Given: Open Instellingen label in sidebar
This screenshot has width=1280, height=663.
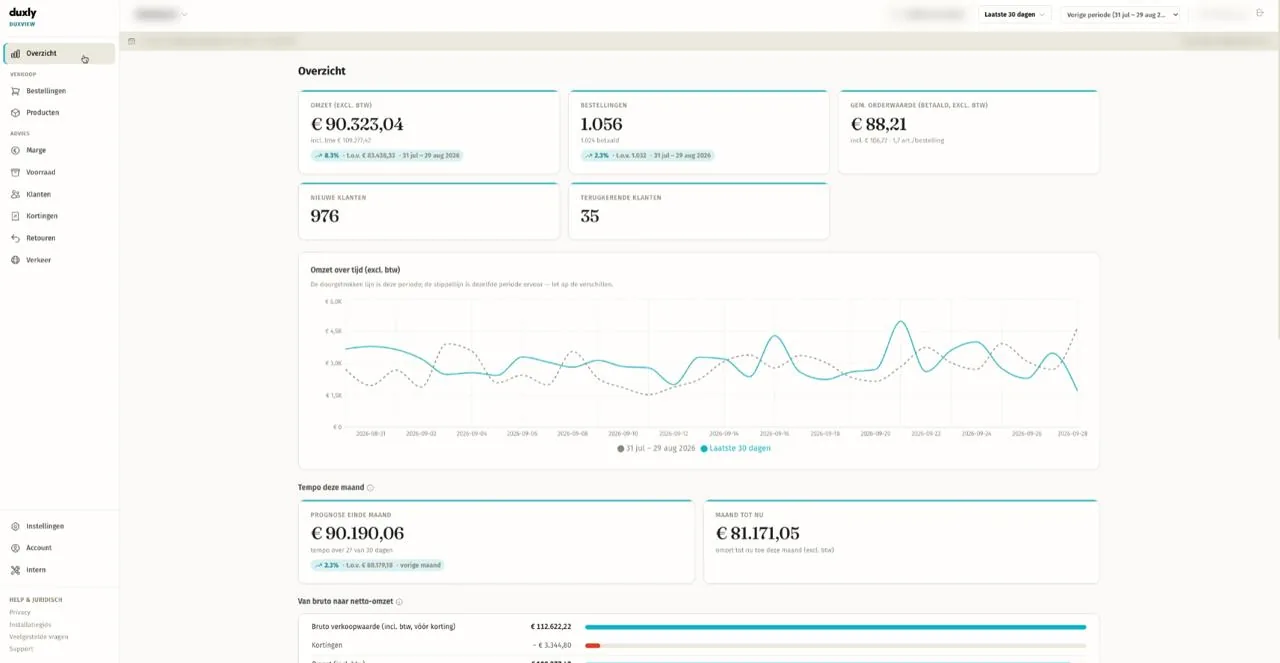Looking at the screenshot, I should pyautogui.click(x=45, y=526).
